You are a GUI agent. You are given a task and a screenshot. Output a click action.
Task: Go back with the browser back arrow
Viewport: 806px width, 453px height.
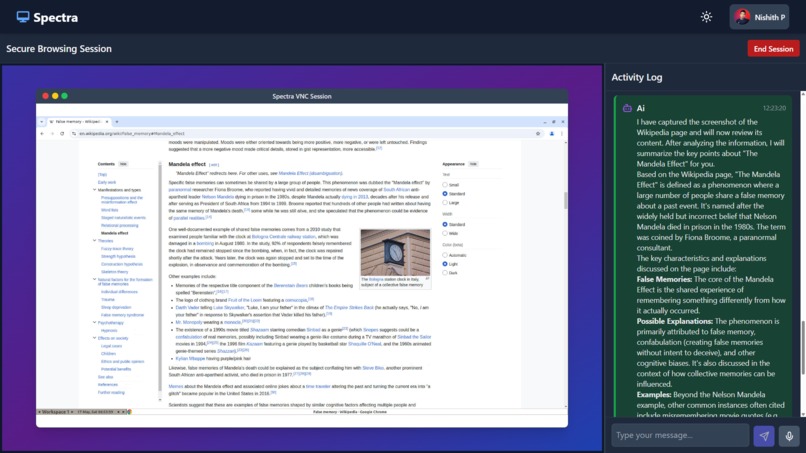(42, 134)
